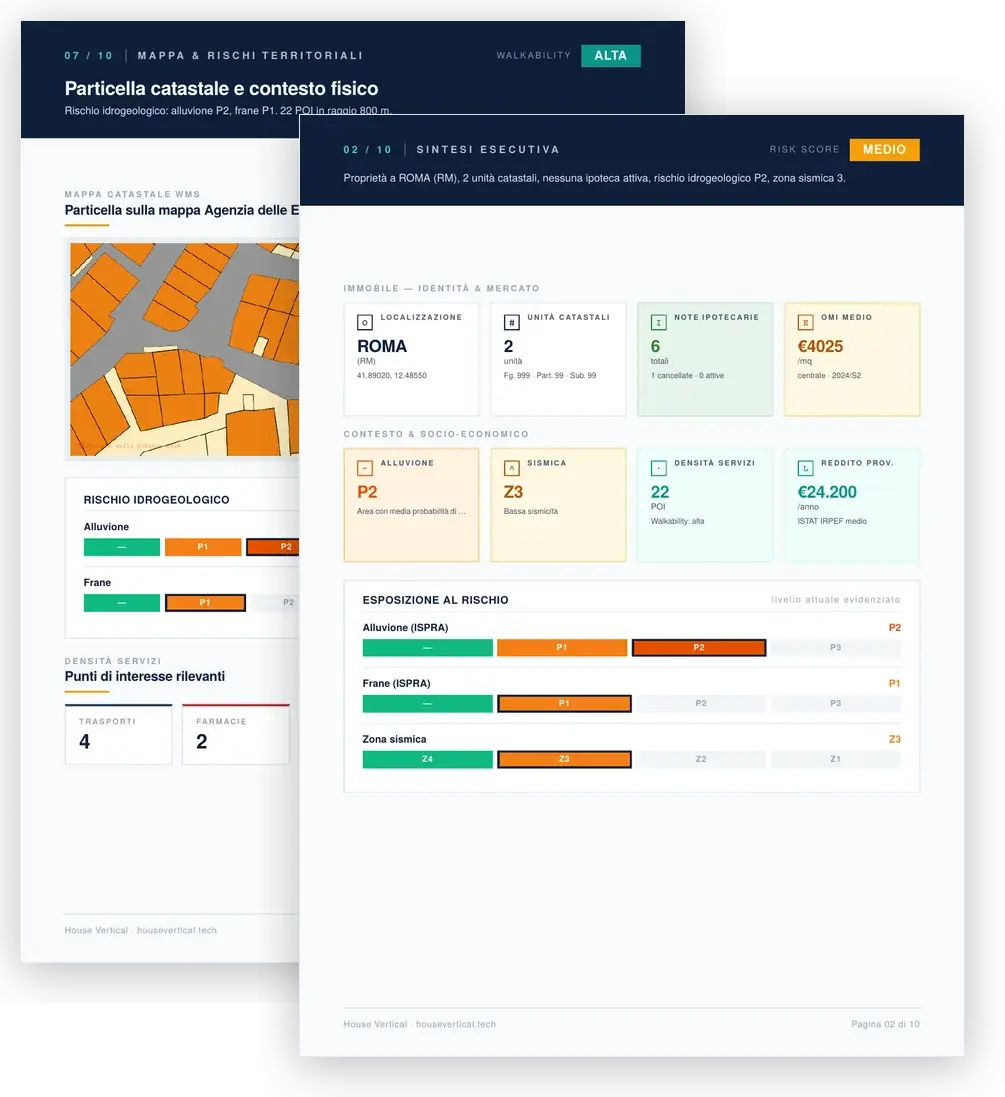Click grey P3 segment in Alluvione (ISPRA) row
Image resolution: width=1005 pixels, height=1097 pixels.
[836, 648]
